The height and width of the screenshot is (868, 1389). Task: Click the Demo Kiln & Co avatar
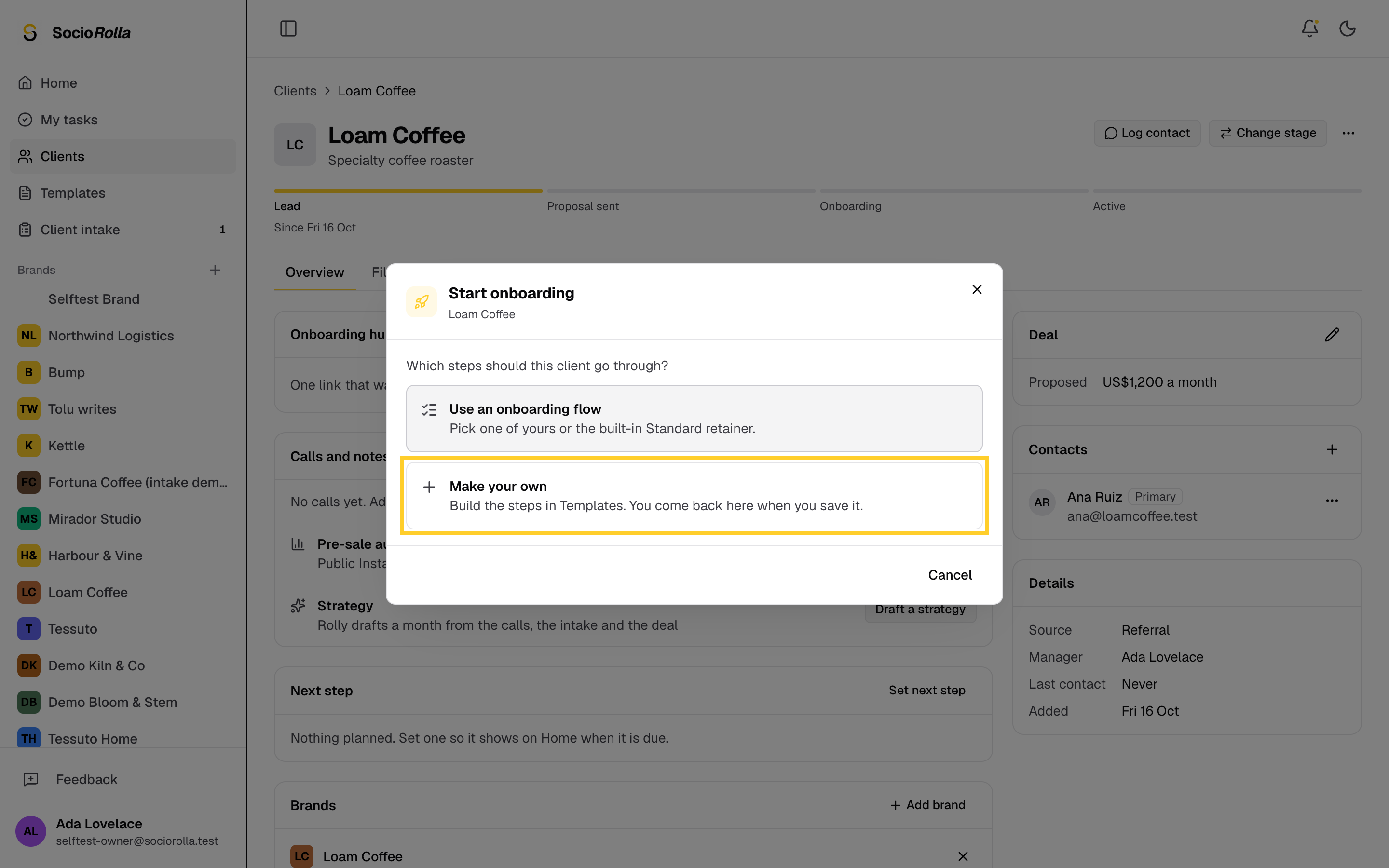click(x=29, y=665)
